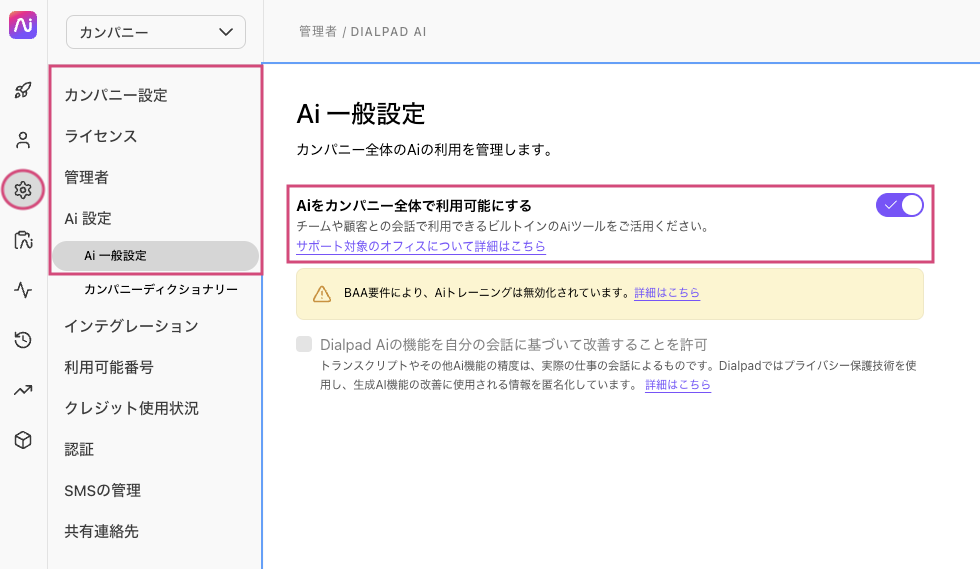Click 詳細はこちら link under privacy description
The width and height of the screenshot is (980, 569).
(x=678, y=385)
